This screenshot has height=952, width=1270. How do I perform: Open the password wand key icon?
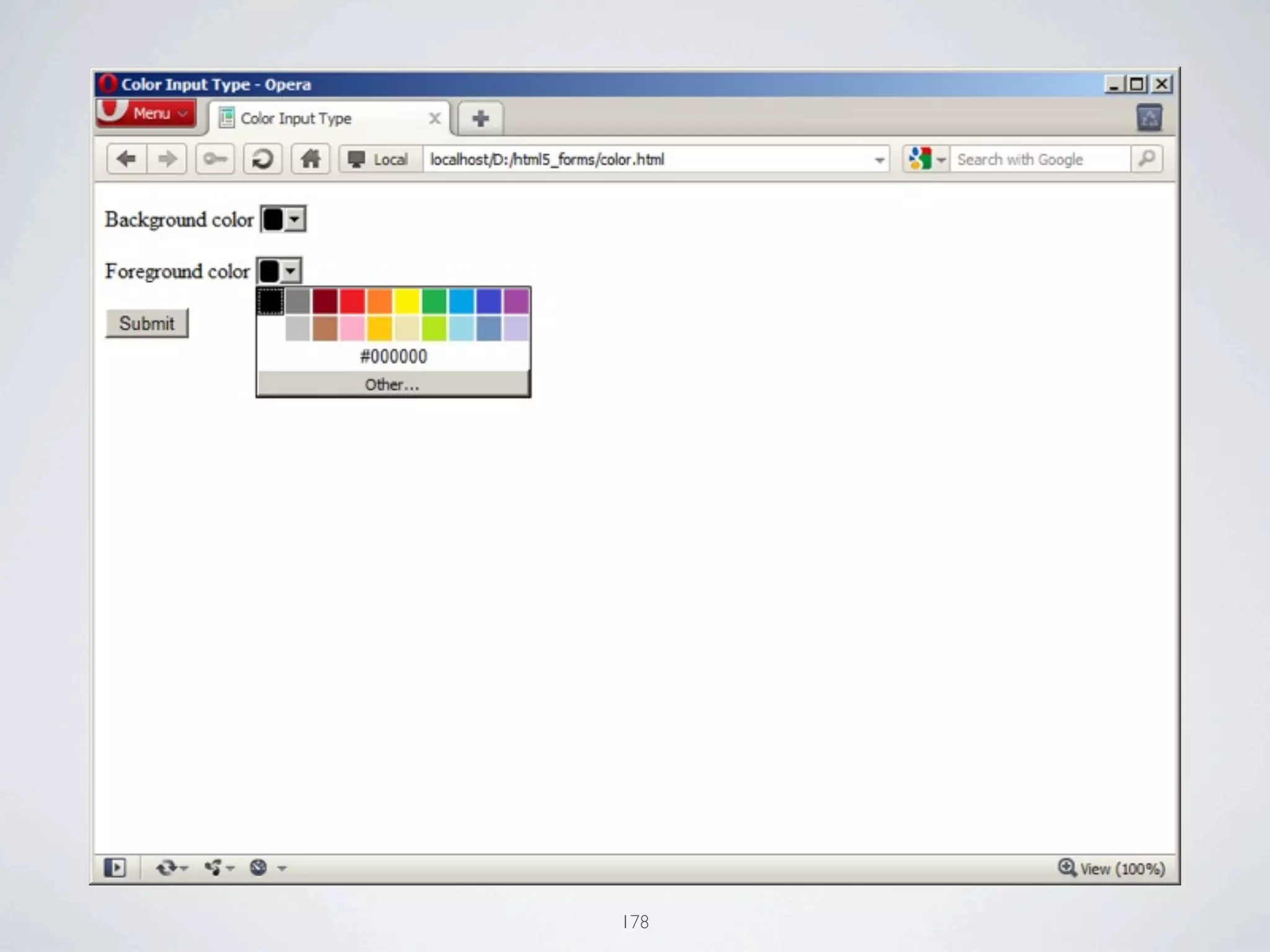click(x=215, y=159)
